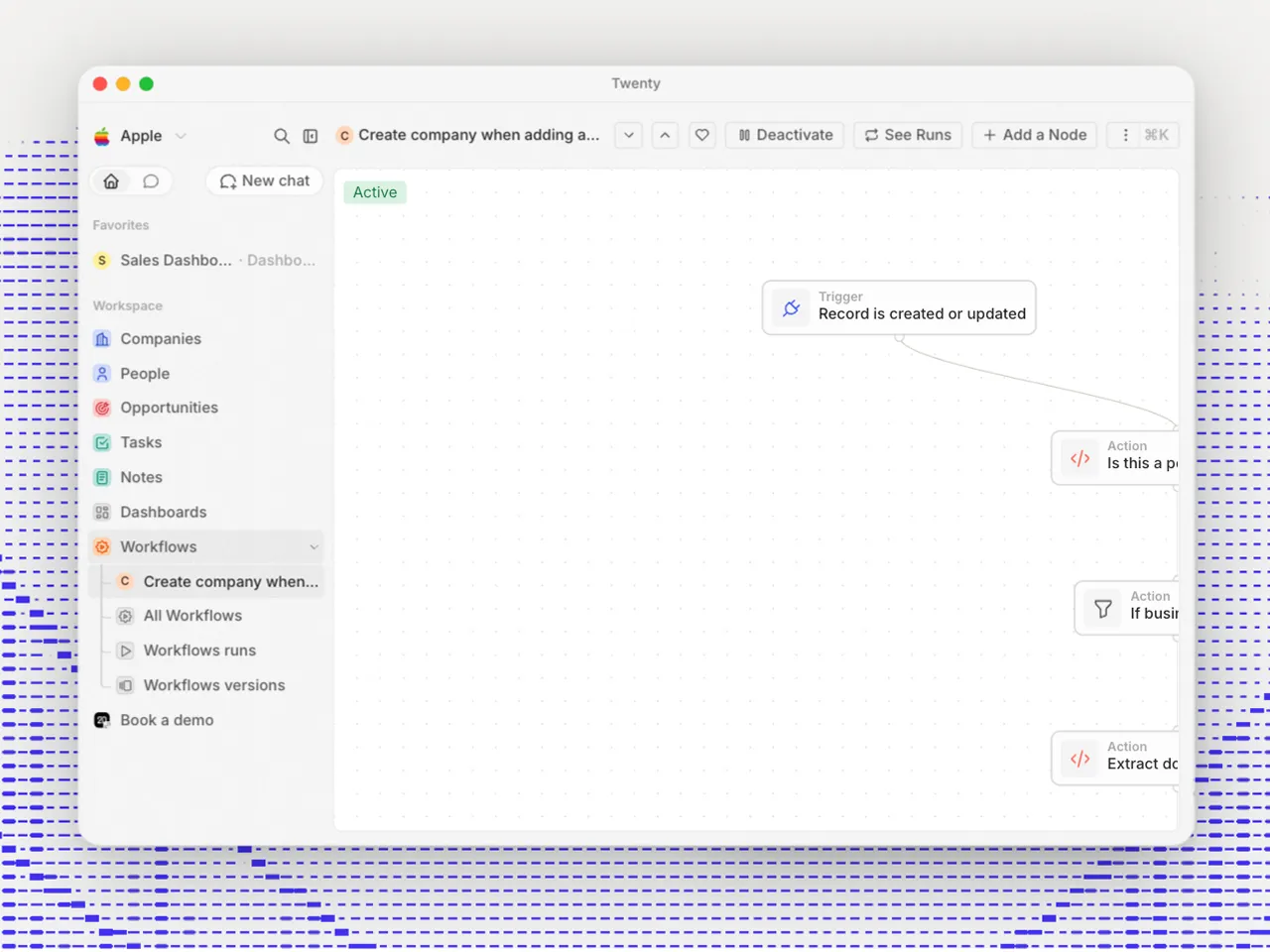Deactivate the workflow
1270x952 pixels.
tap(785, 135)
